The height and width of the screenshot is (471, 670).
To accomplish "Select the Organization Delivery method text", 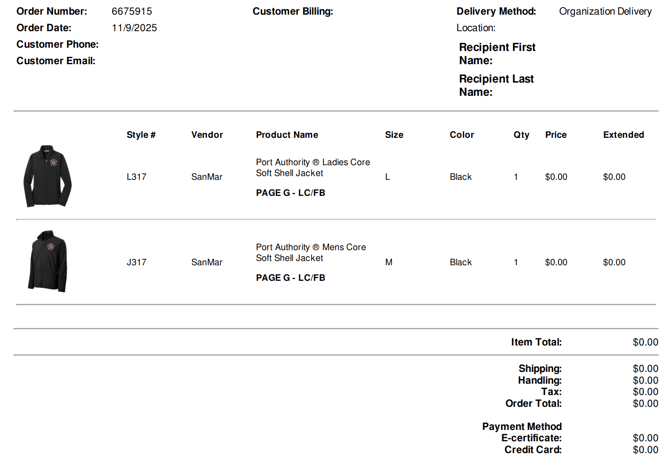I will 605,11.
